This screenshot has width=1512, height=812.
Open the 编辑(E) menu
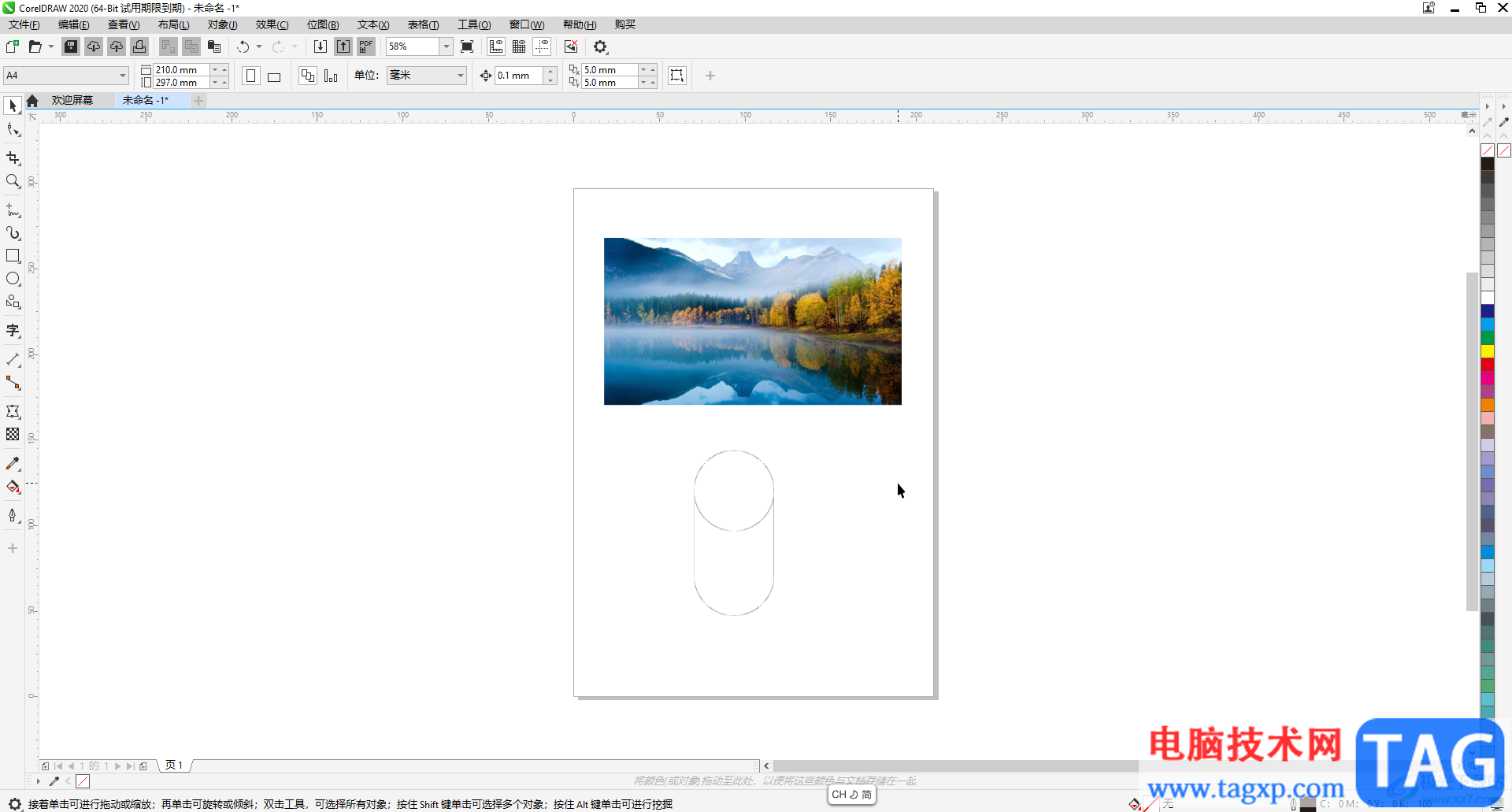pos(74,24)
